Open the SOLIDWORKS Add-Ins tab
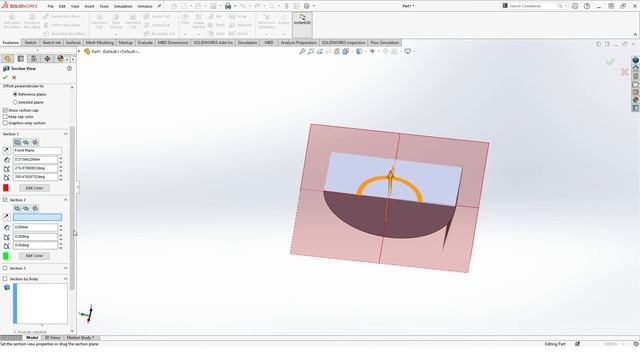 click(x=213, y=43)
